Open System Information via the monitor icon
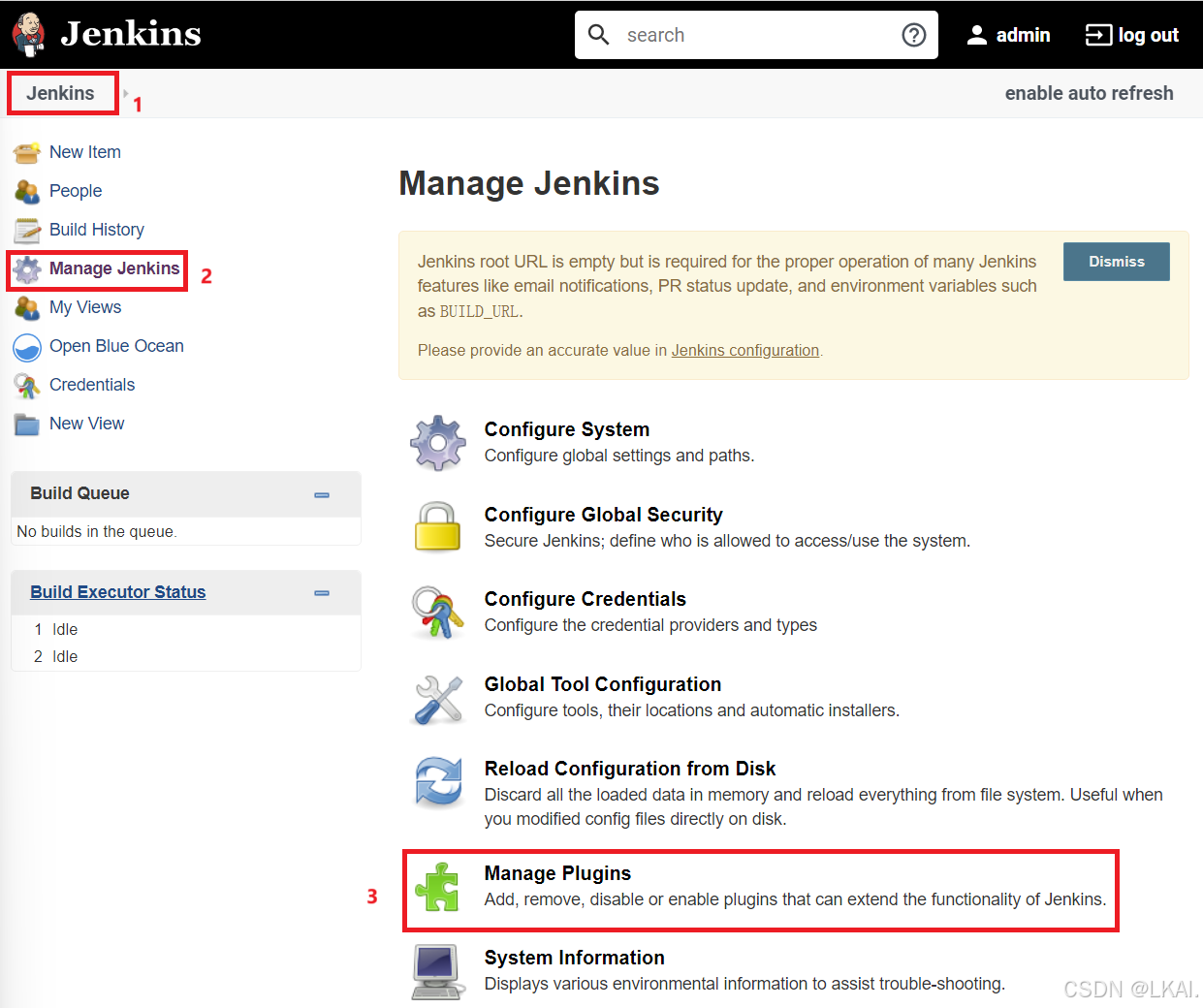The height and width of the screenshot is (1008, 1203). (x=437, y=969)
